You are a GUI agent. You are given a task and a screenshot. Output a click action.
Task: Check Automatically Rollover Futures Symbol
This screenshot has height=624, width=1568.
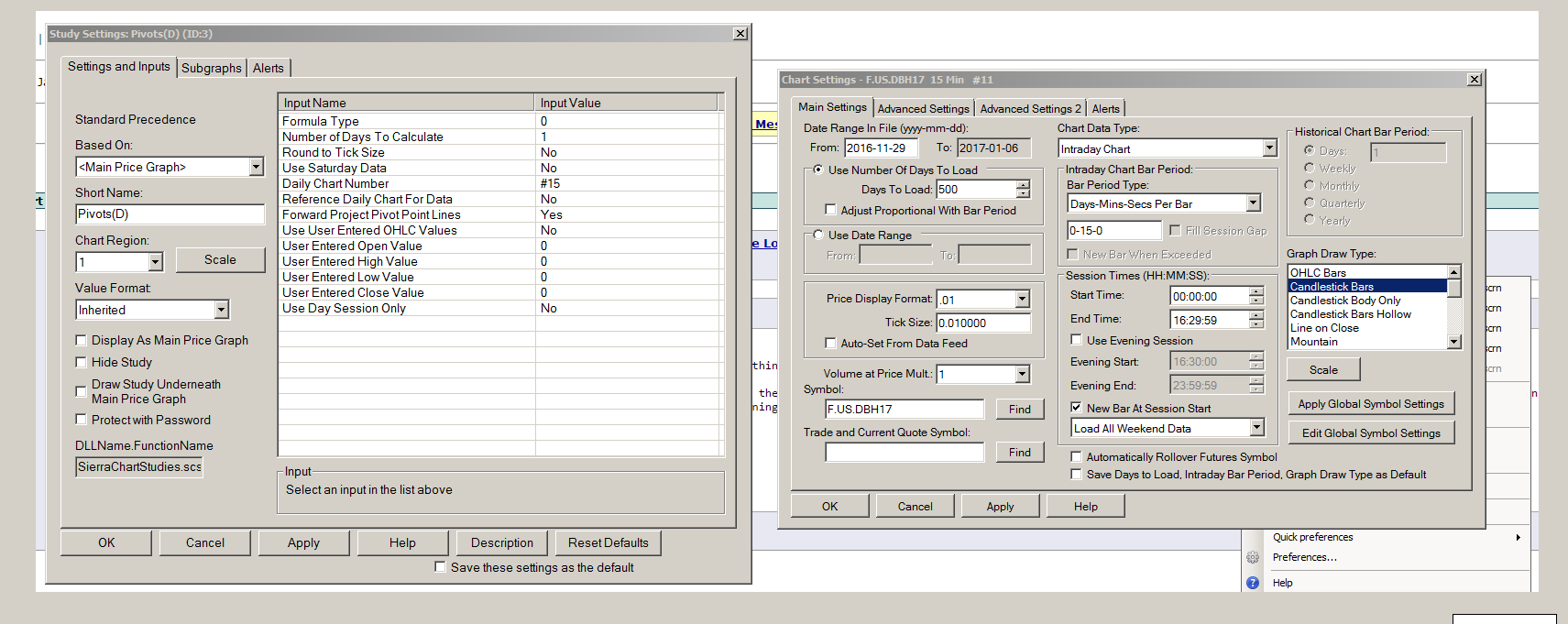[1076, 456]
